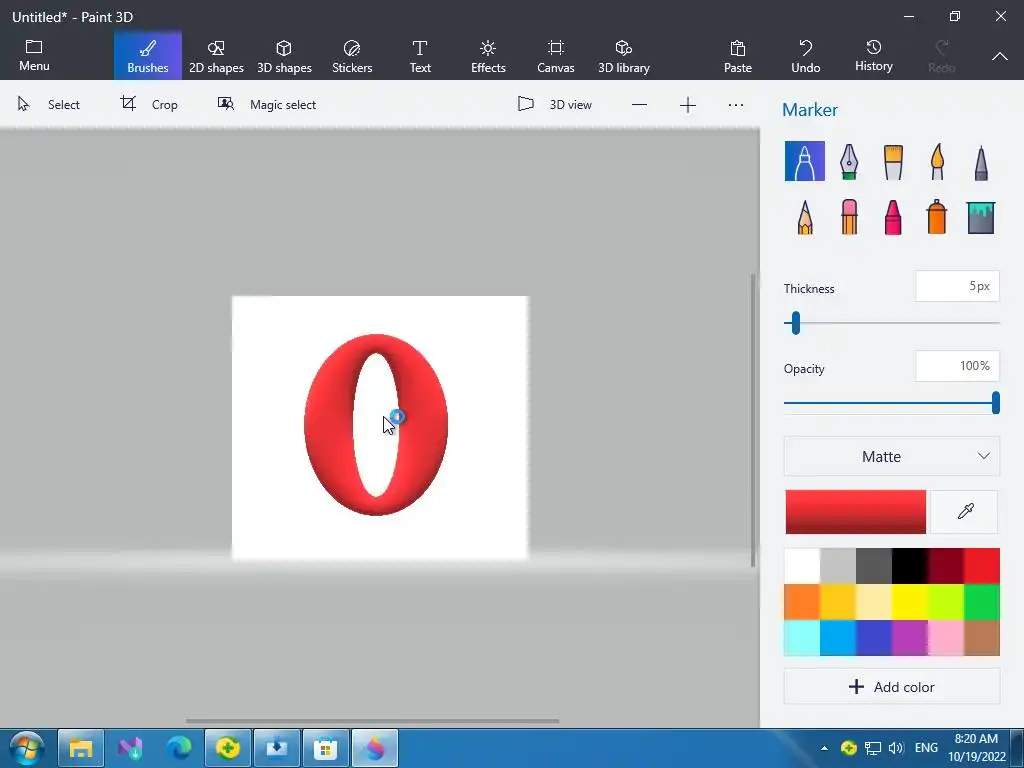Expand the Matte material dropdown
Image resolution: width=1024 pixels, height=768 pixels.
891,456
